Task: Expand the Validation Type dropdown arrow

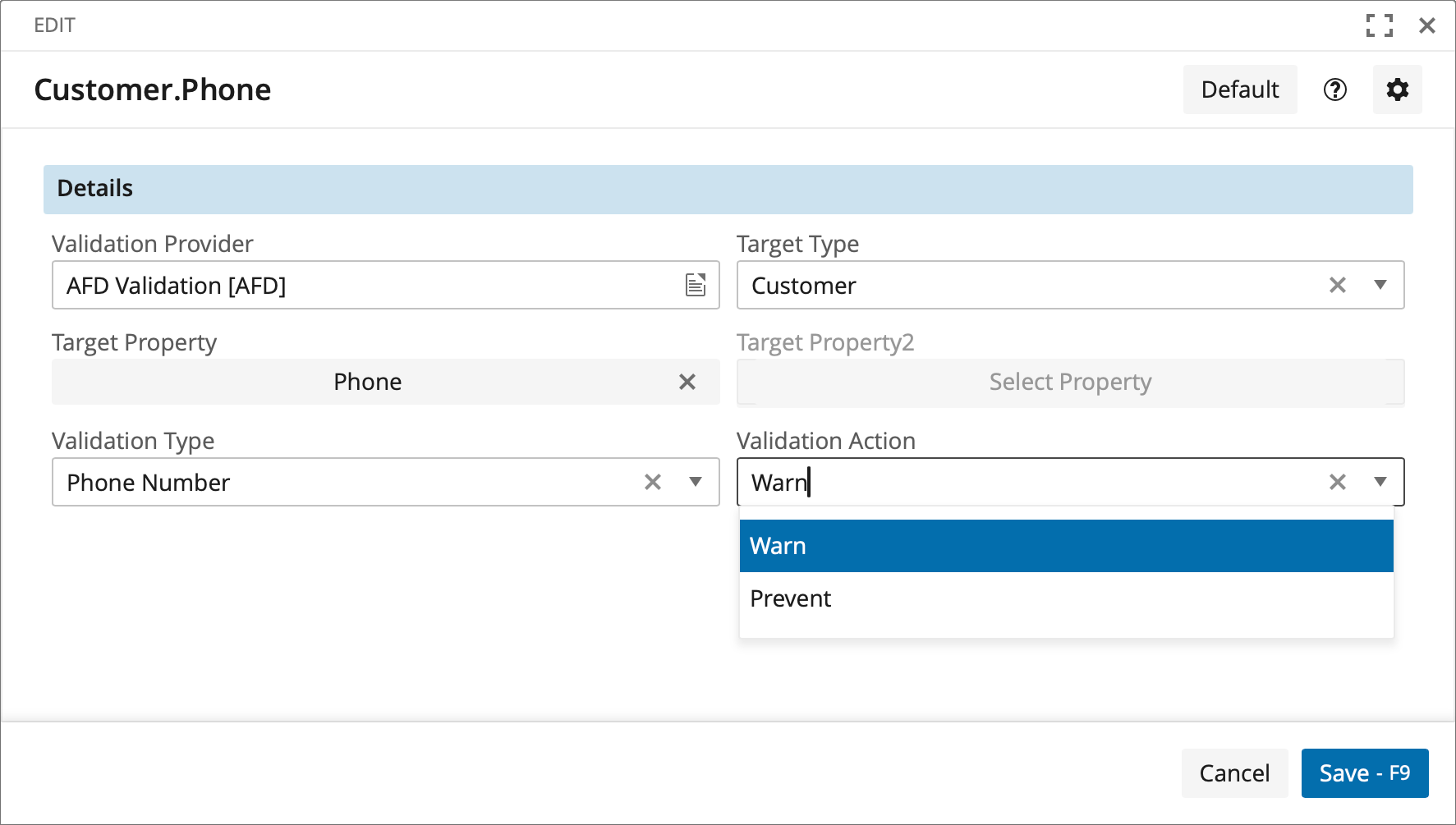Action: (696, 482)
